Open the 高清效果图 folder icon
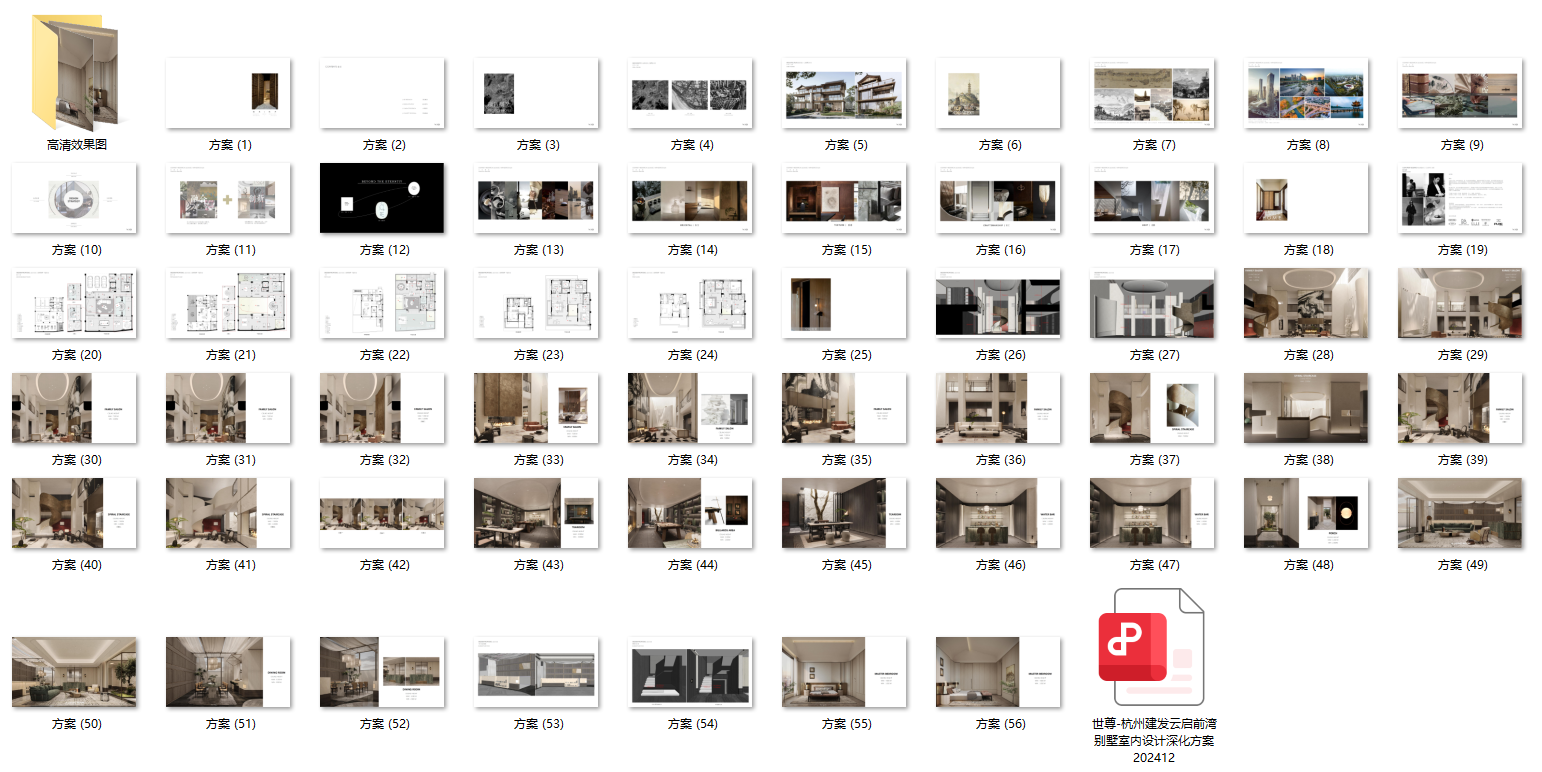 tap(76, 72)
